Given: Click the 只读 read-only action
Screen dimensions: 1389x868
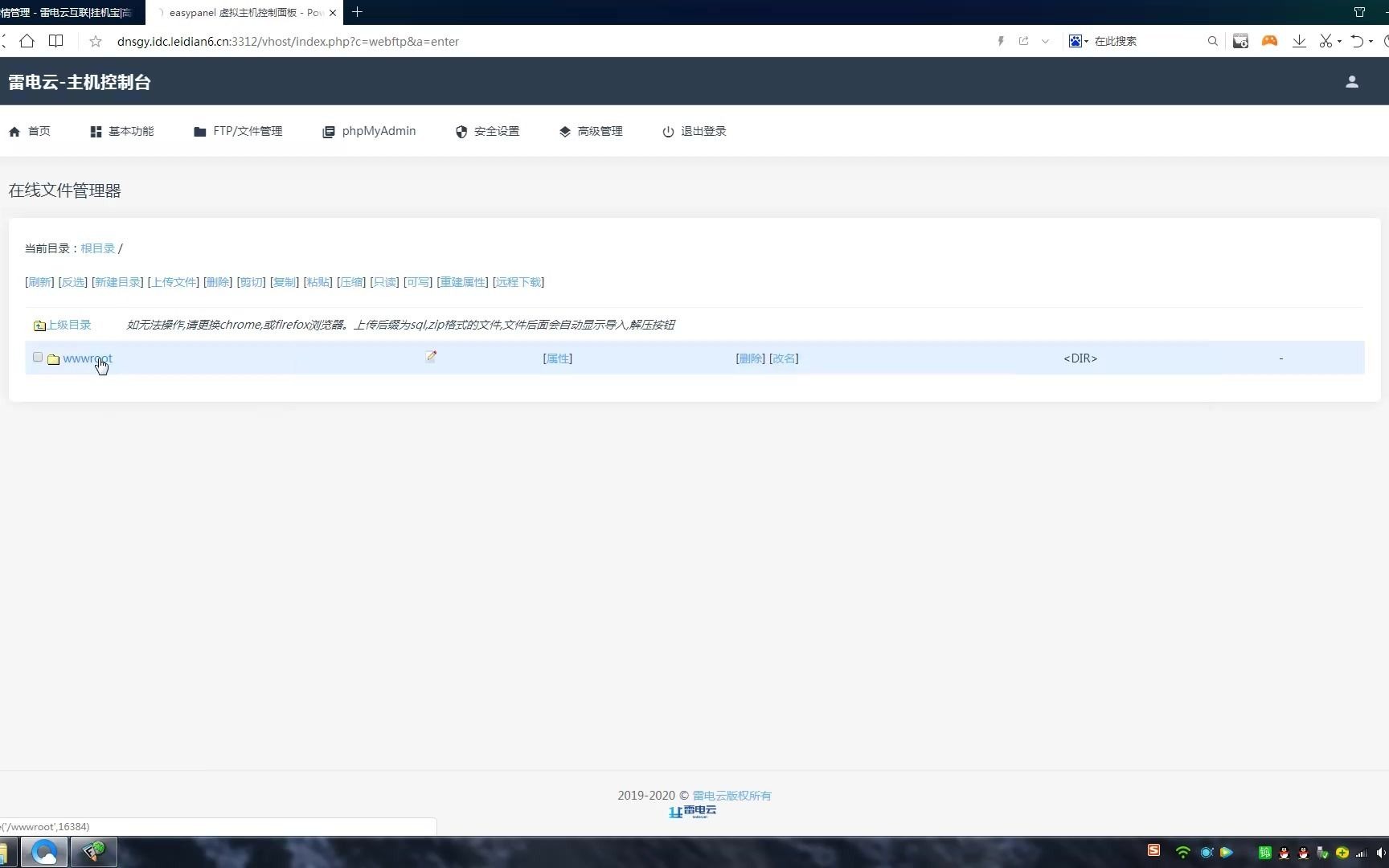Looking at the screenshot, I should point(384,282).
